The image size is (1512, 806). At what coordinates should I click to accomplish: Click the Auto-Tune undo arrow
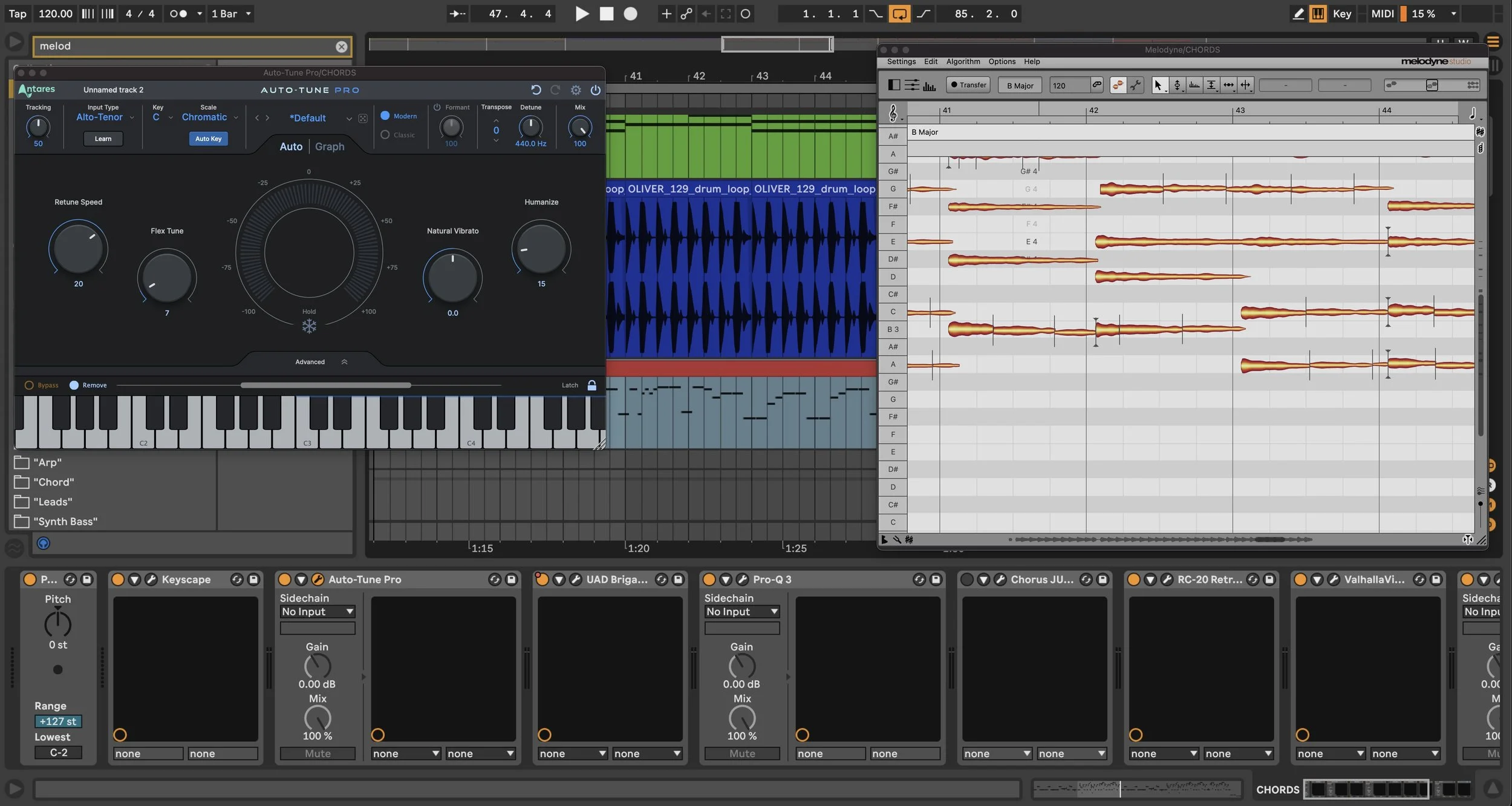pos(536,90)
